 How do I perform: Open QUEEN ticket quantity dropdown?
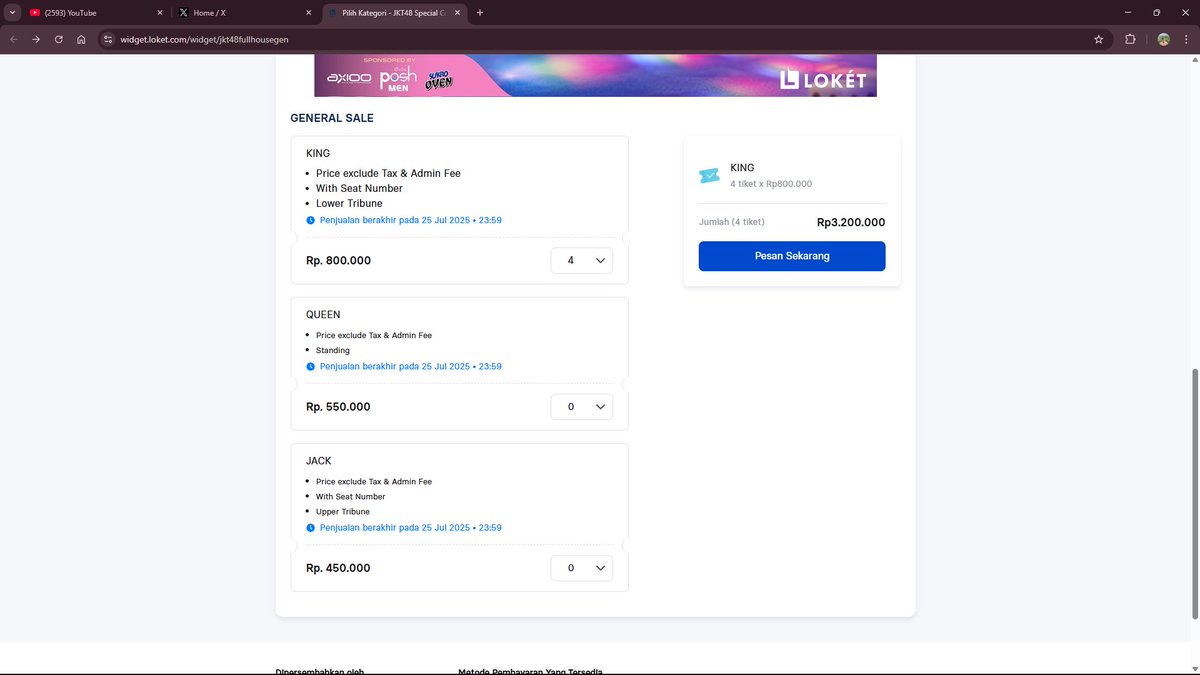(x=582, y=407)
